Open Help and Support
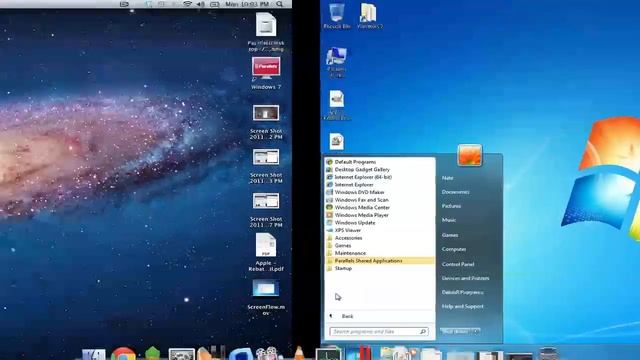 [x=462, y=307]
